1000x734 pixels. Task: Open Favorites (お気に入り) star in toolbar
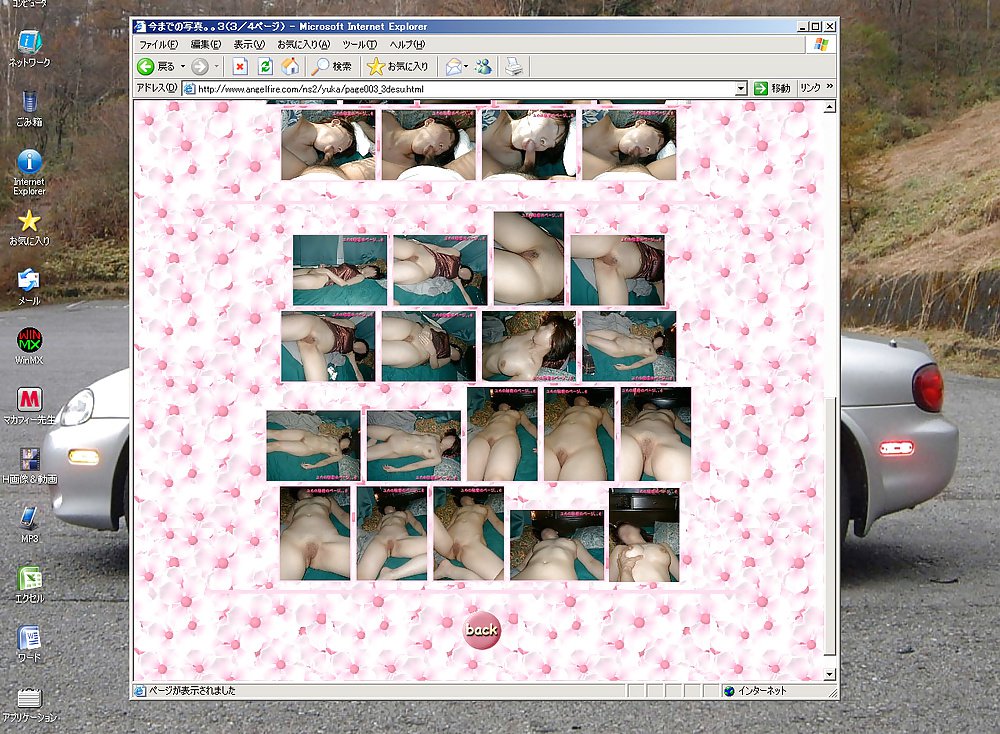(x=397, y=67)
